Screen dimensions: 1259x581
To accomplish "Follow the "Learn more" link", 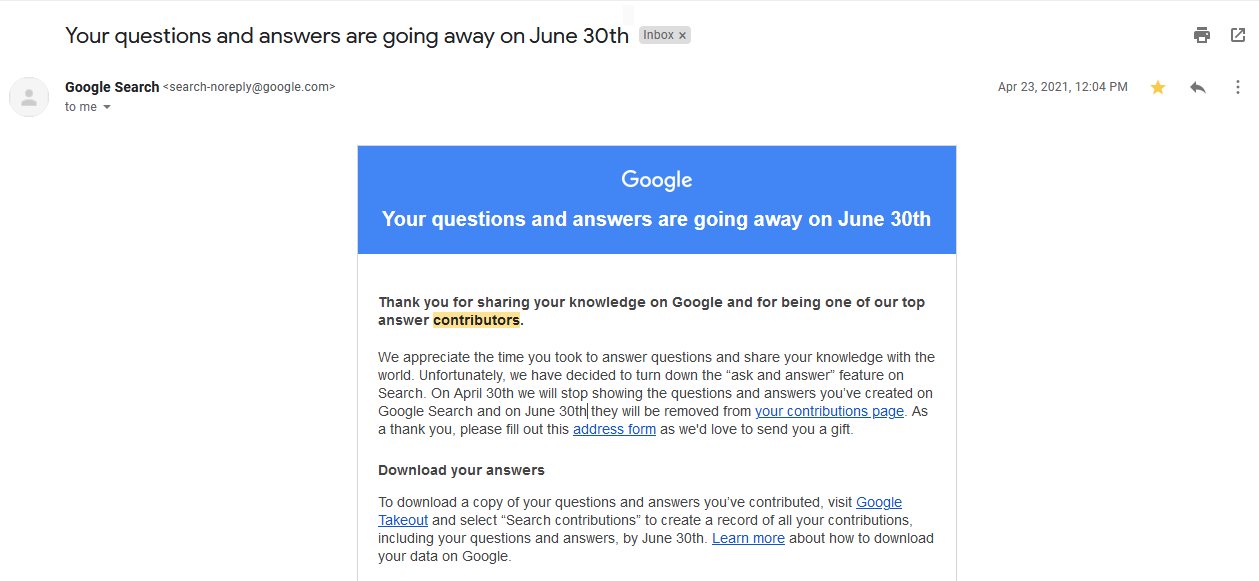I will tap(748, 538).
